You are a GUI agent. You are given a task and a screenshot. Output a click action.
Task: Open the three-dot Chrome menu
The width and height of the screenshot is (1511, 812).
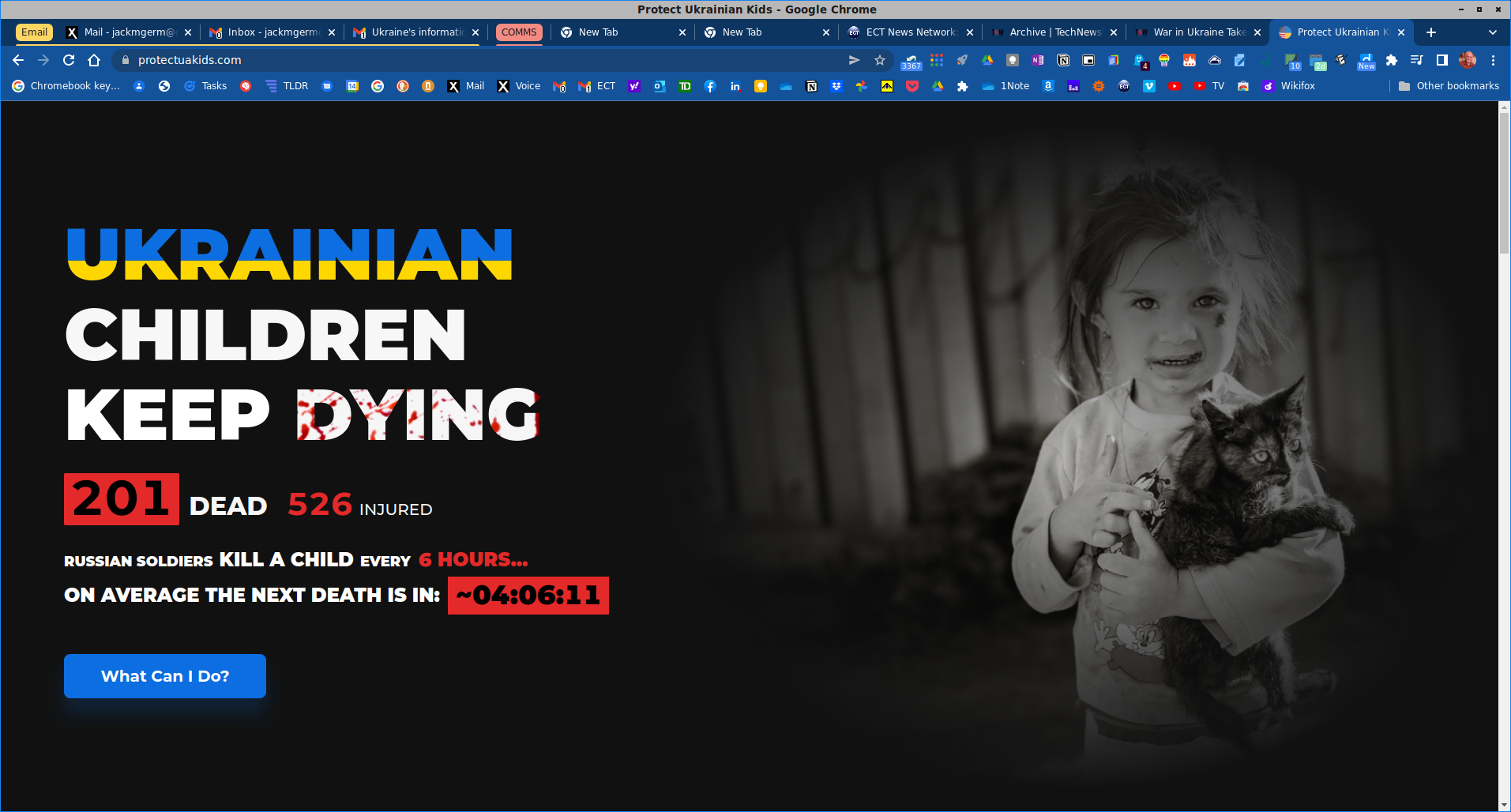point(1494,60)
